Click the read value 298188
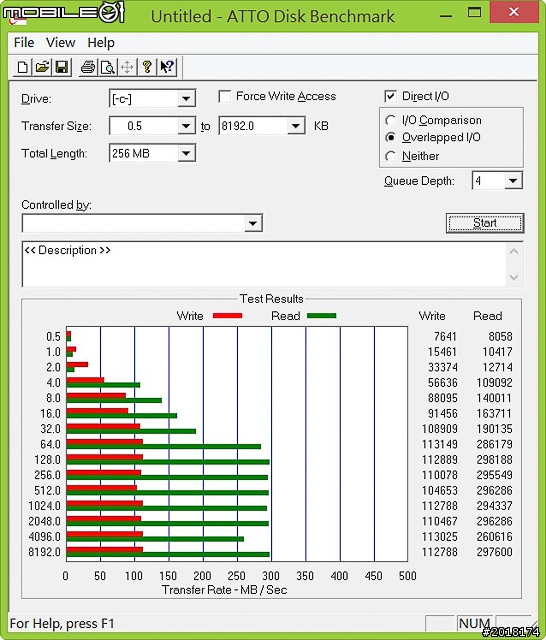546x640 pixels. pyautogui.click(x=494, y=460)
